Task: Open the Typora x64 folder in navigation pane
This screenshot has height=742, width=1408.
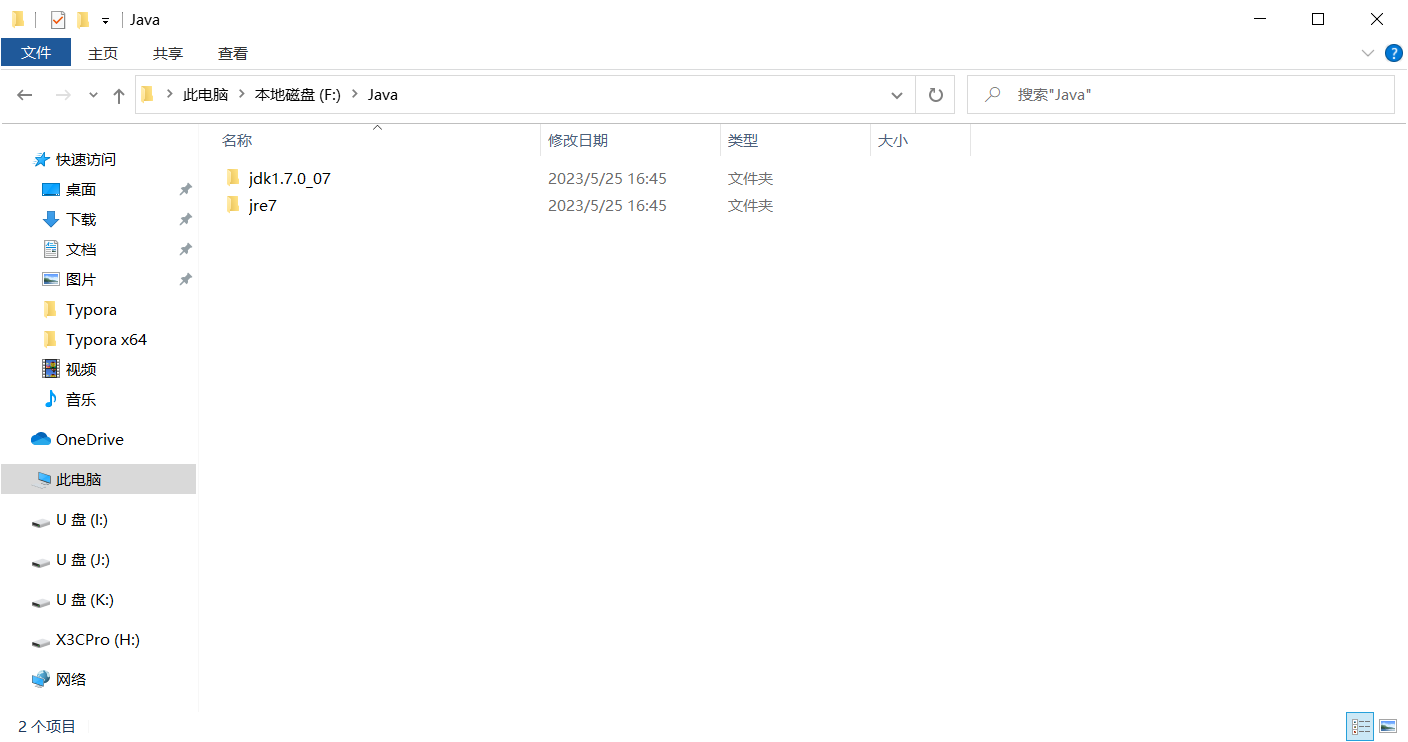Action: (106, 339)
